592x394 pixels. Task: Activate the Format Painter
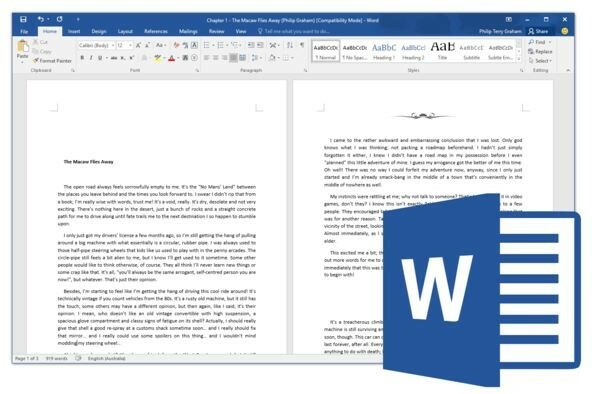tap(52, 60)
